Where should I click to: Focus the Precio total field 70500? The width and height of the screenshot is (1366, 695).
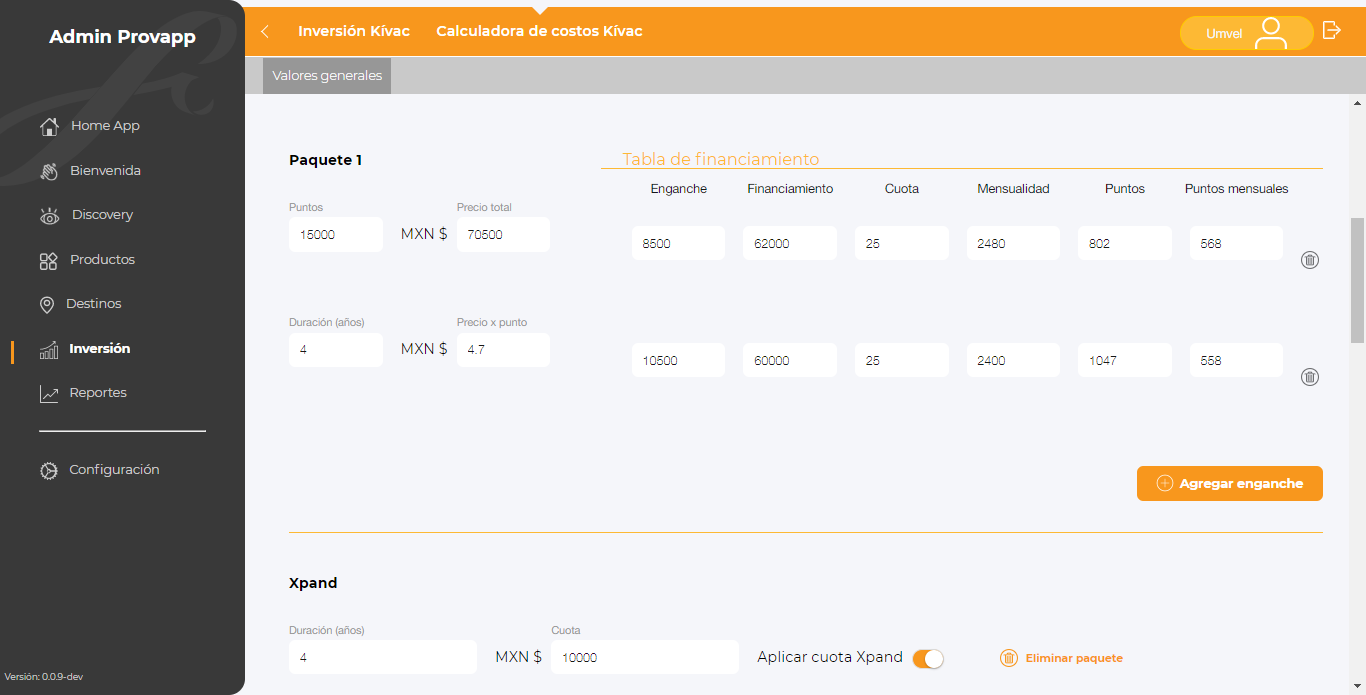coord(503,235)
